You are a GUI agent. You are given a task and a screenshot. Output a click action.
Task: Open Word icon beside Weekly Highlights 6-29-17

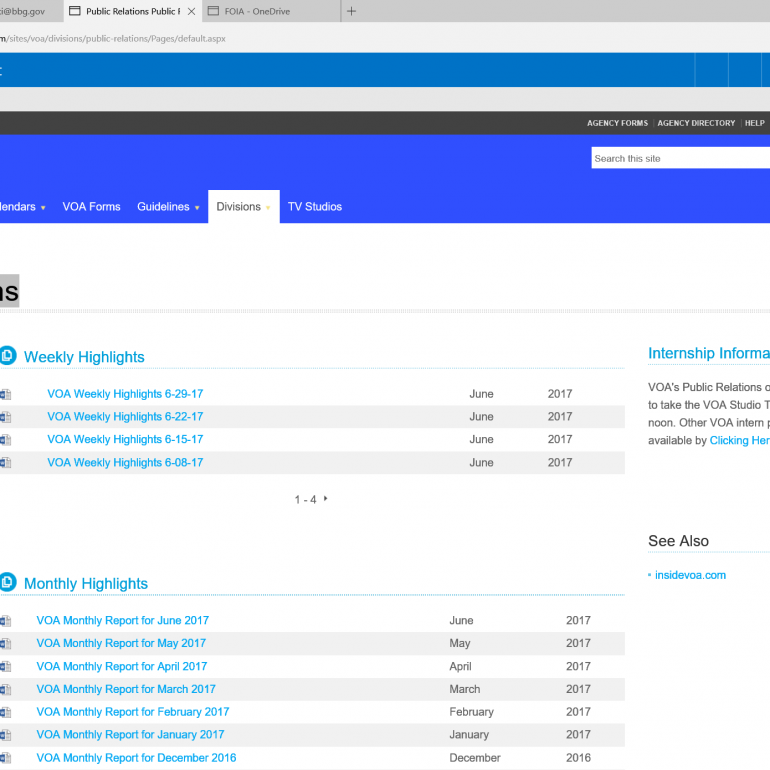[x=5, y=394]
